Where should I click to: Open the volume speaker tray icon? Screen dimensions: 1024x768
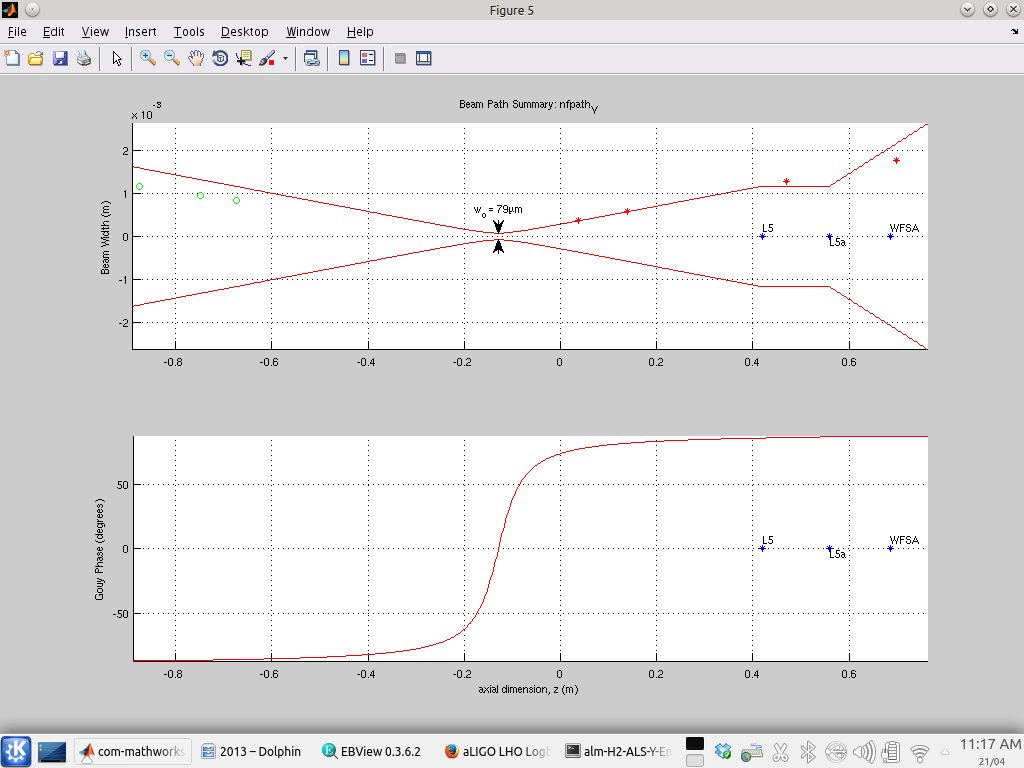[x=864, y=752]
